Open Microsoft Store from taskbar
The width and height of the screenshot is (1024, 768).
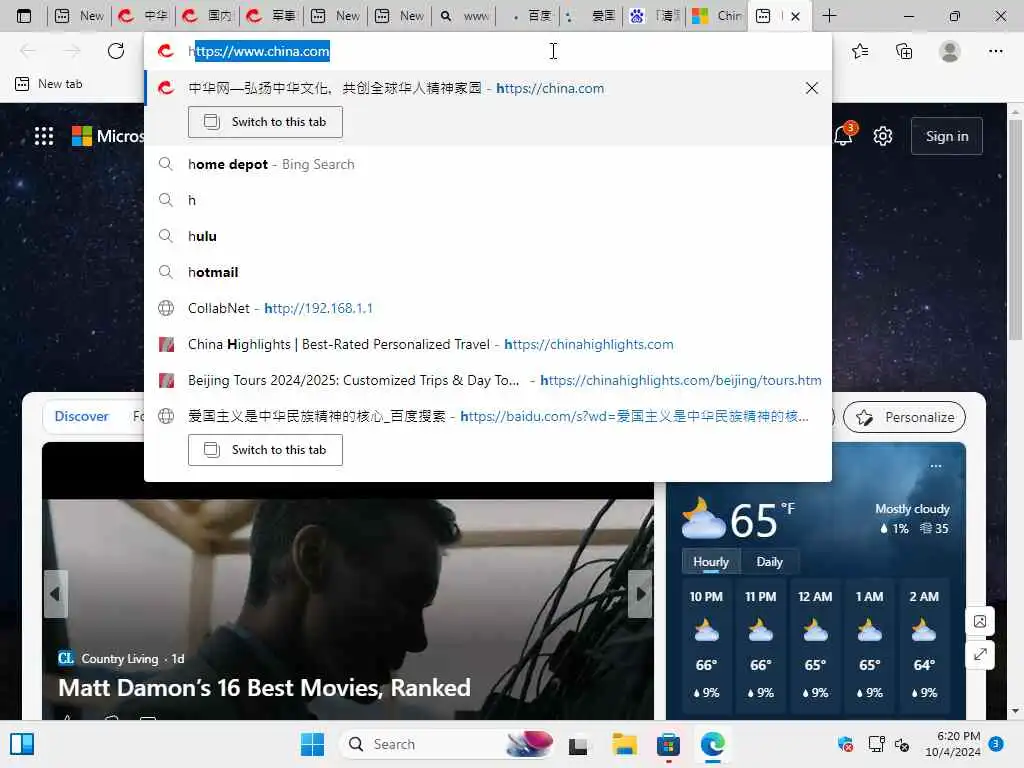click(668, 744)
